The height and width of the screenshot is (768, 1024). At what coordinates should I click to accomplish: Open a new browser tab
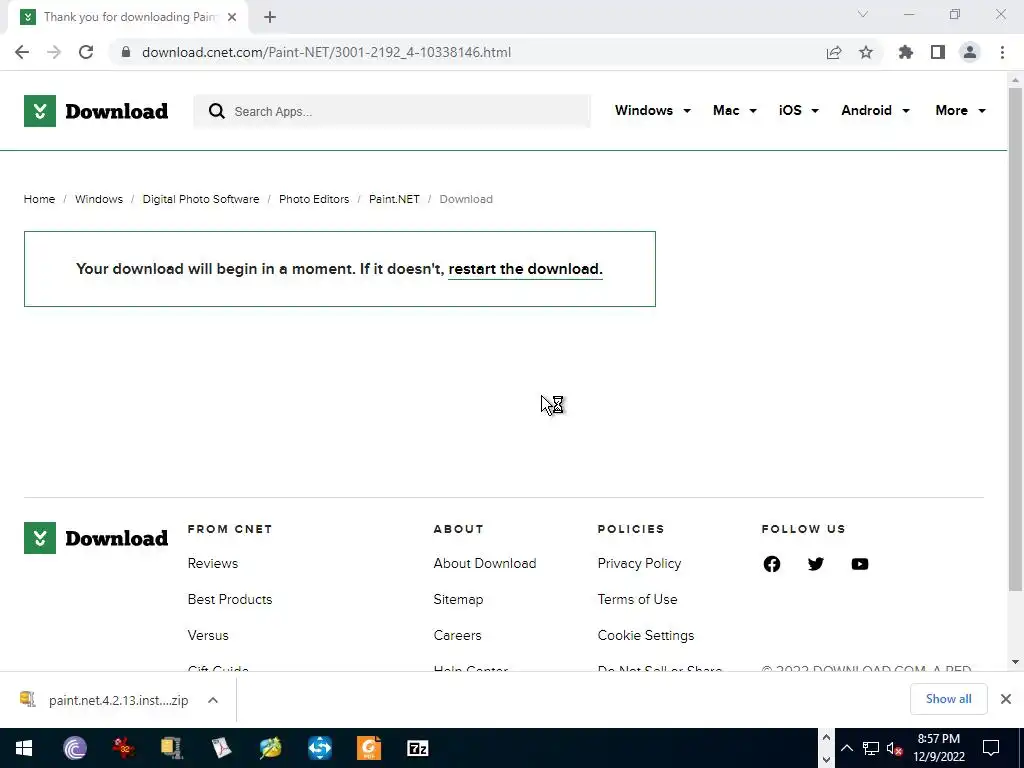(270, 17)
